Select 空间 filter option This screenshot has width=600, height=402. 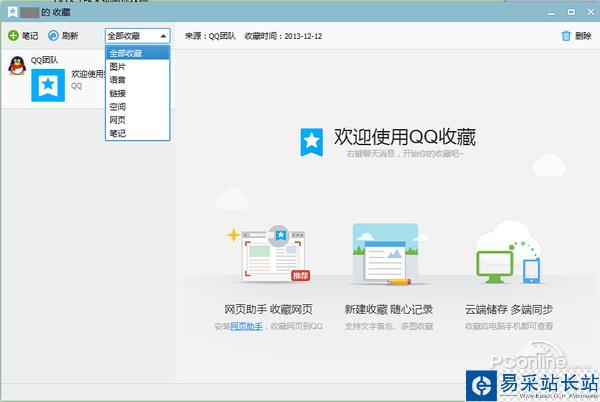[x=137, y=106]
